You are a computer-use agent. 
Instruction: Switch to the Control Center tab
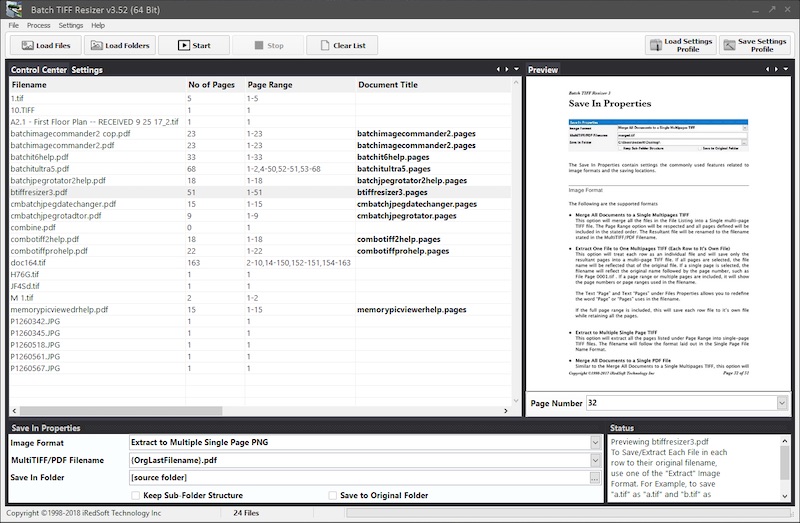(39, 70)
